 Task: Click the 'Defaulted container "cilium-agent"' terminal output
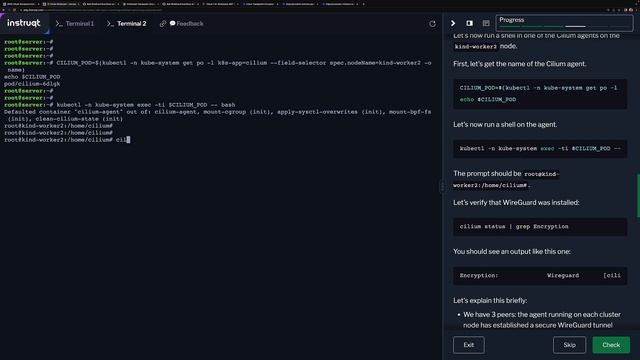click(x=218, y=115)
